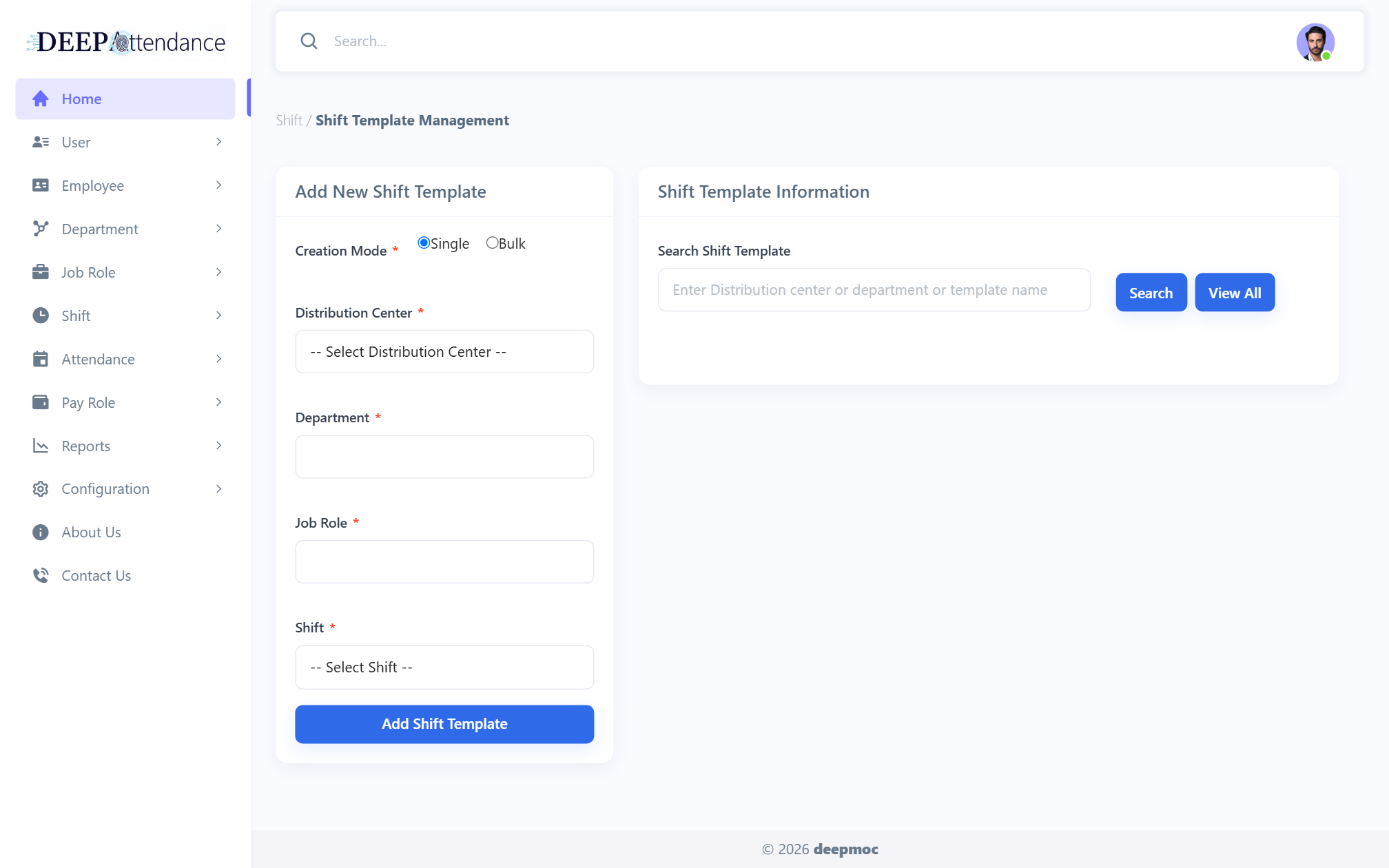Open the Select Shift dropdown
This screenshot has height=868, width=1389.
coord(444,668)
